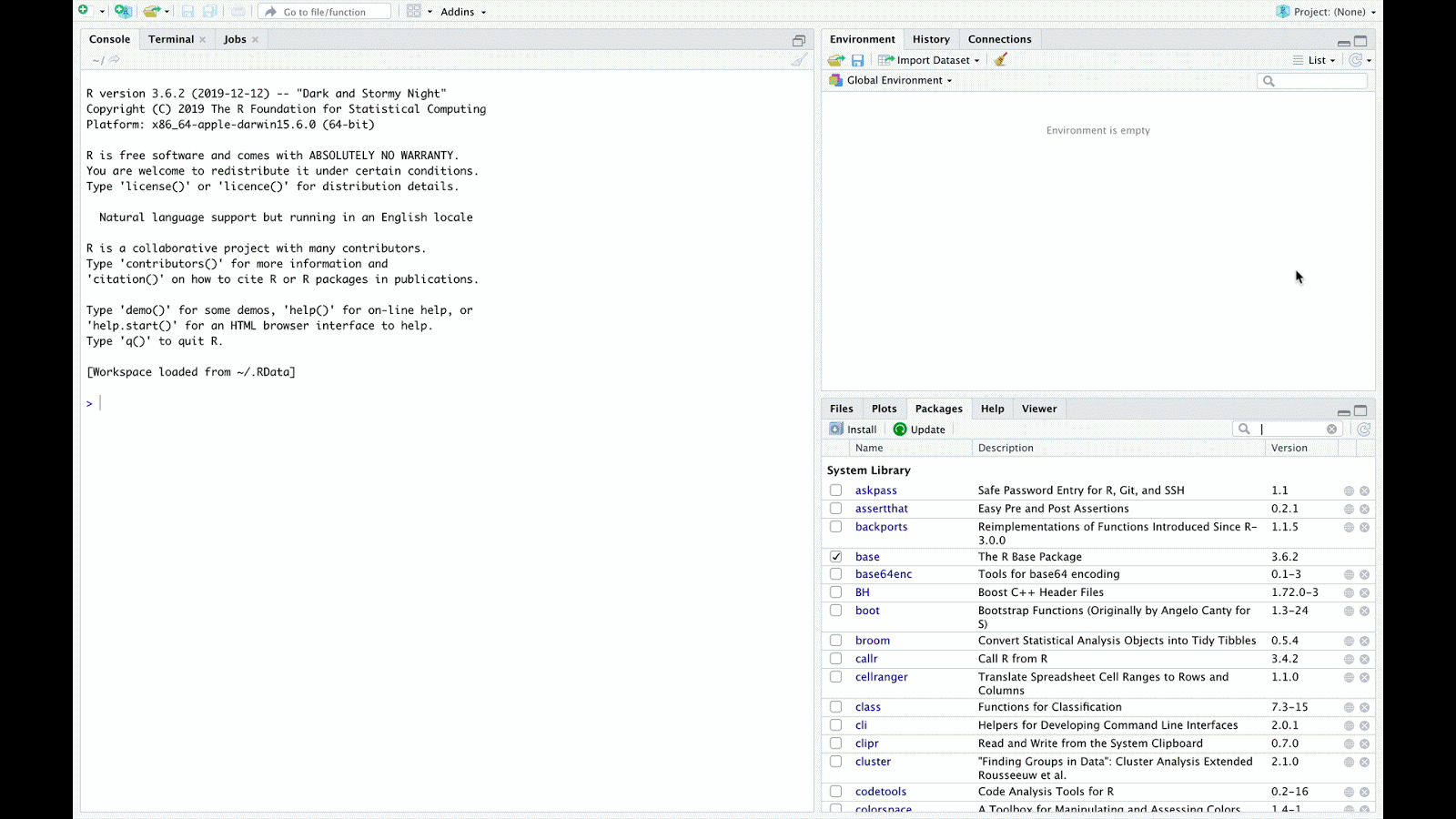The height and width of the screenshot is (819, 1456).
Task: Open the clipr package link
Action: coord(866,743)
